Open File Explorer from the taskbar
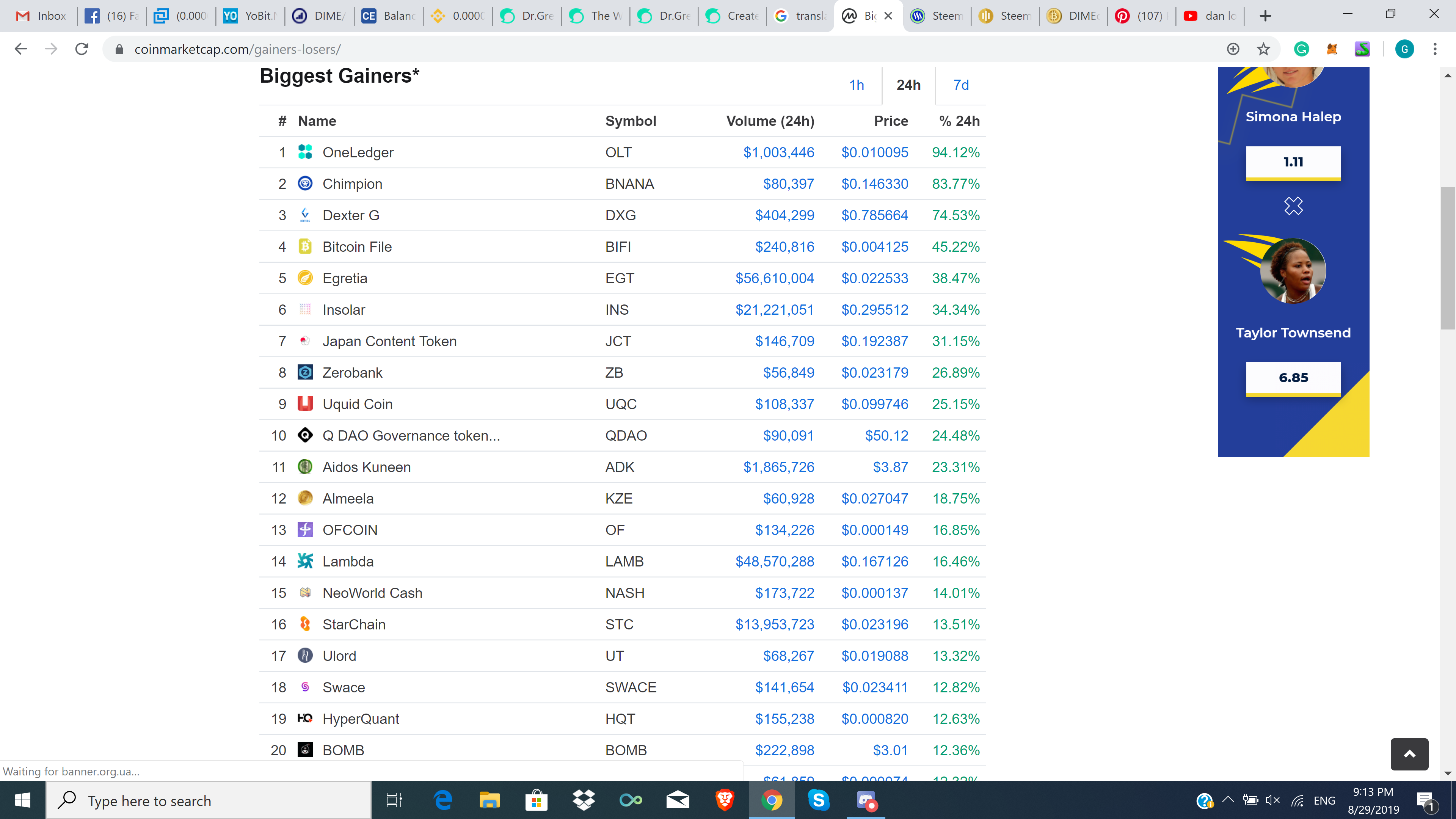 point(489,800)
